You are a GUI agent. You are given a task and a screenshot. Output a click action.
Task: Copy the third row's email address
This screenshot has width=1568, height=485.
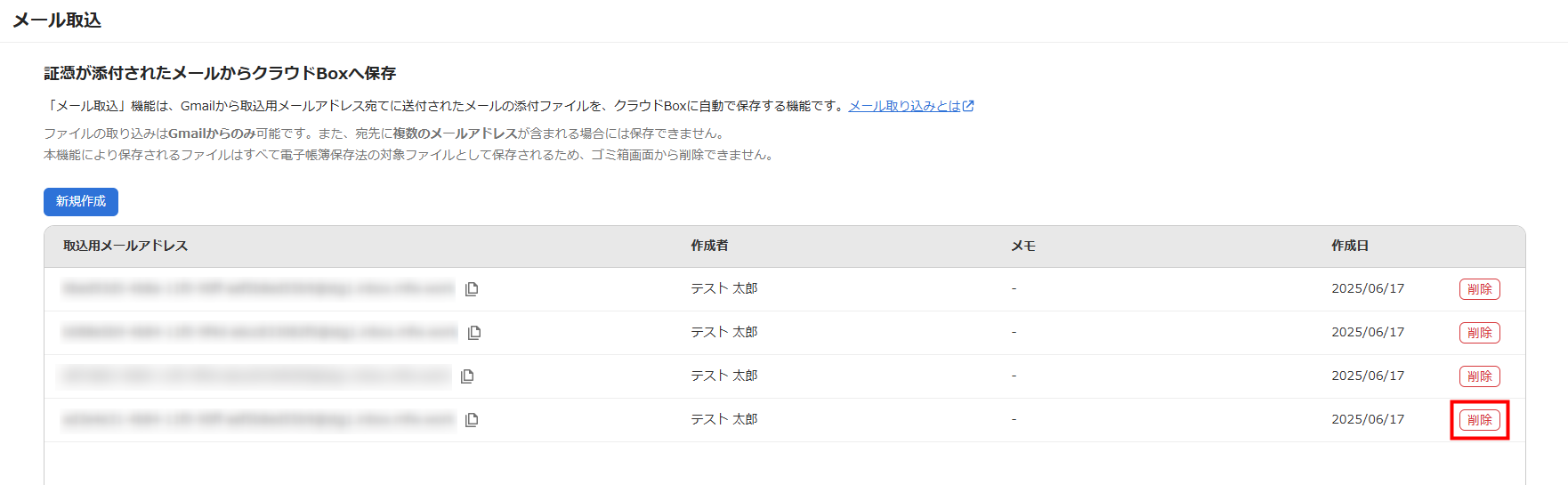[x=467, y=376]
